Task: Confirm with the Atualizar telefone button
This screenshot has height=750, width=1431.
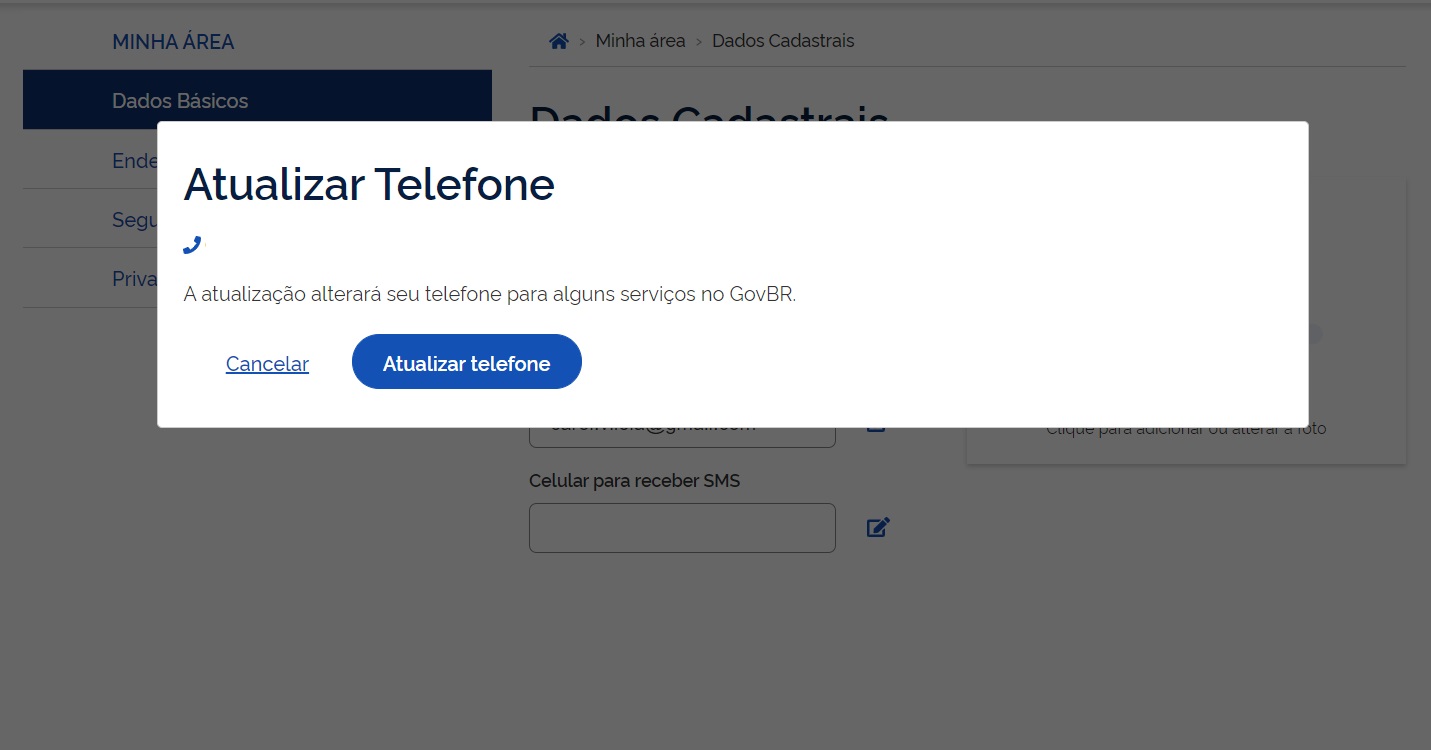Action: coord(466,362)
